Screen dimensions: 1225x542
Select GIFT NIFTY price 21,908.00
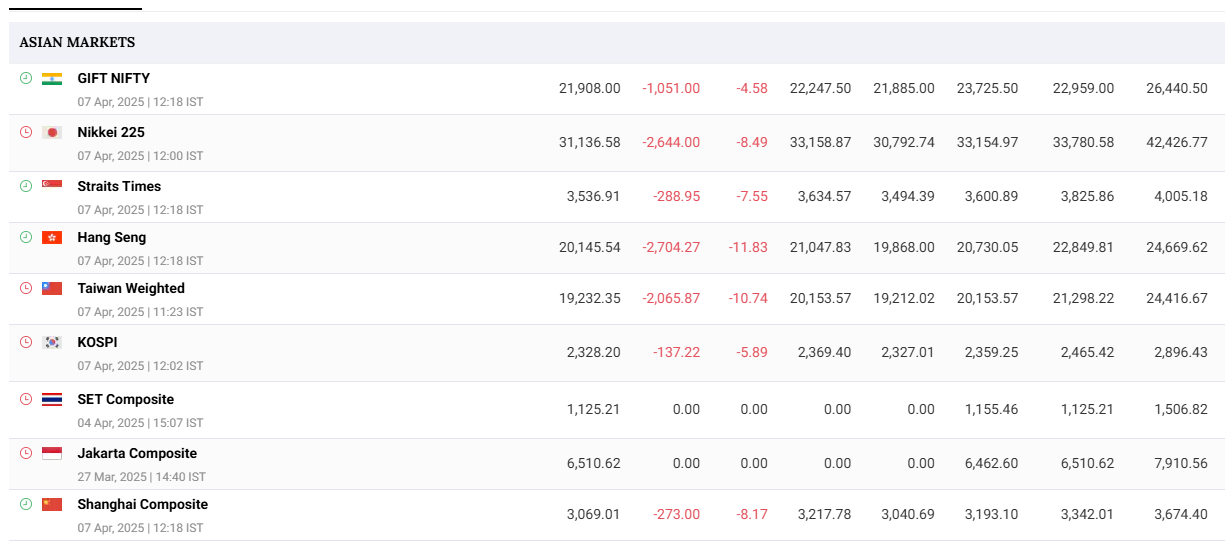click(x=589, y=88)
